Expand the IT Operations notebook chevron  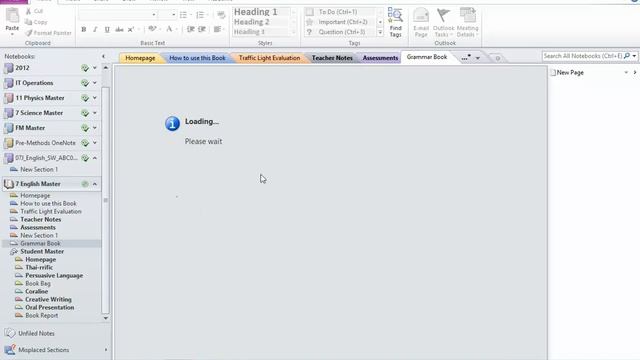tap(95, 83)
